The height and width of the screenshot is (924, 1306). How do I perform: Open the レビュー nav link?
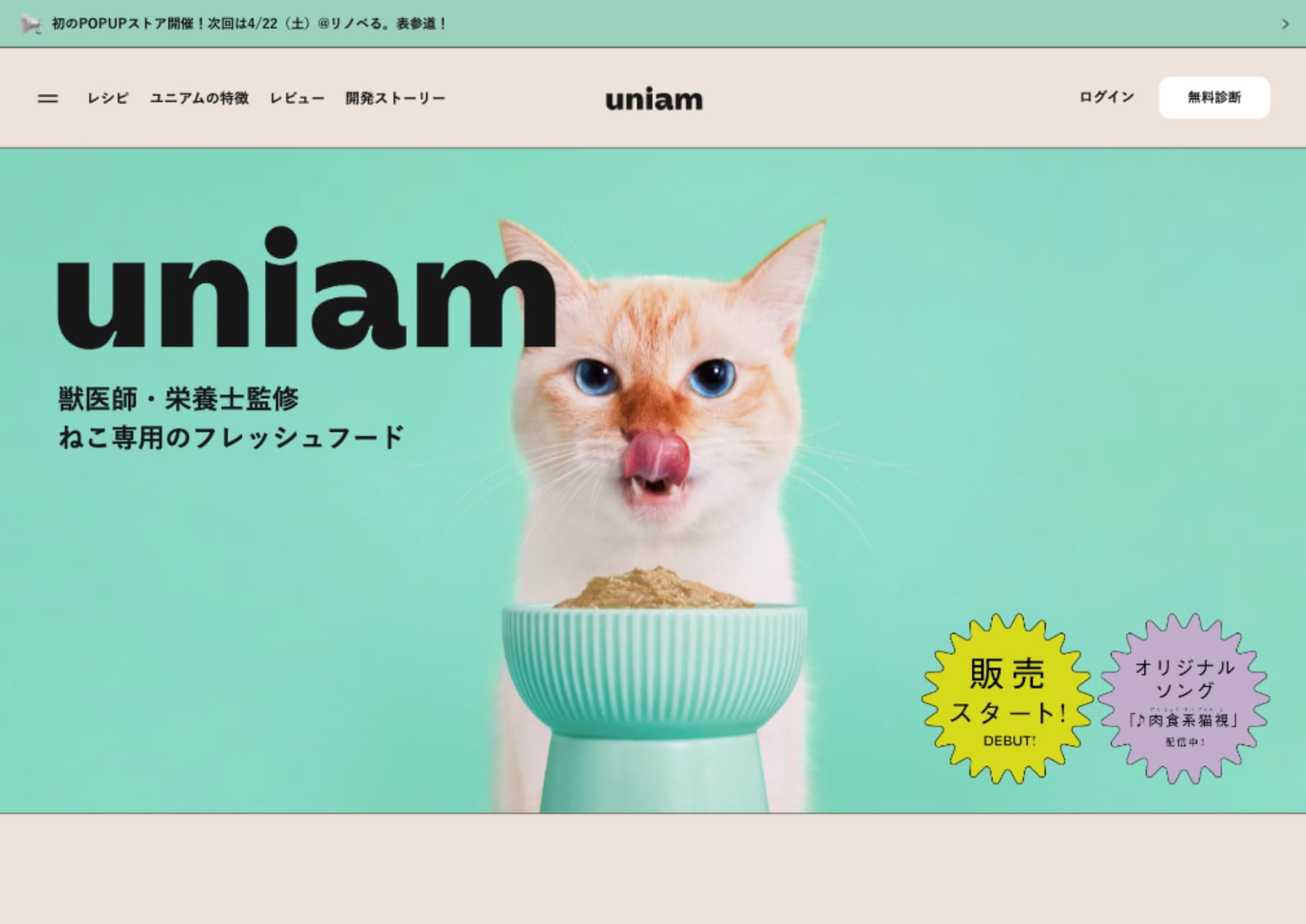pyautogui.click(x=297, y=98)
